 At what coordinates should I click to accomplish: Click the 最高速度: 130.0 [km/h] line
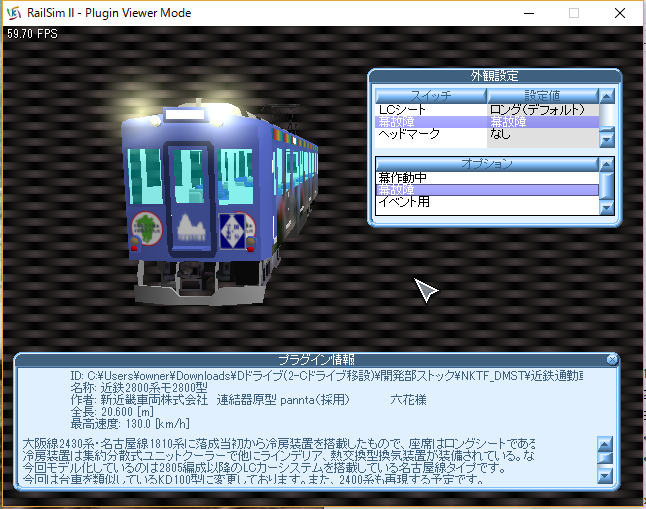[x=130, y=424]
